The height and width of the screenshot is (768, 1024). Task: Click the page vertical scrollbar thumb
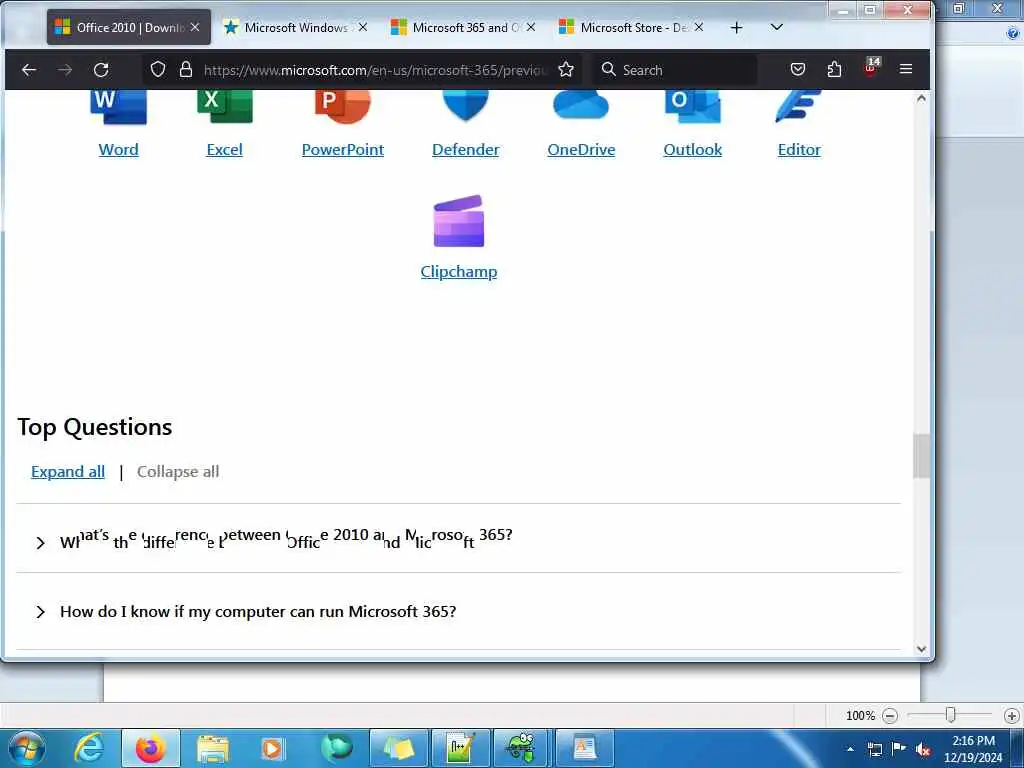point(921,456)
